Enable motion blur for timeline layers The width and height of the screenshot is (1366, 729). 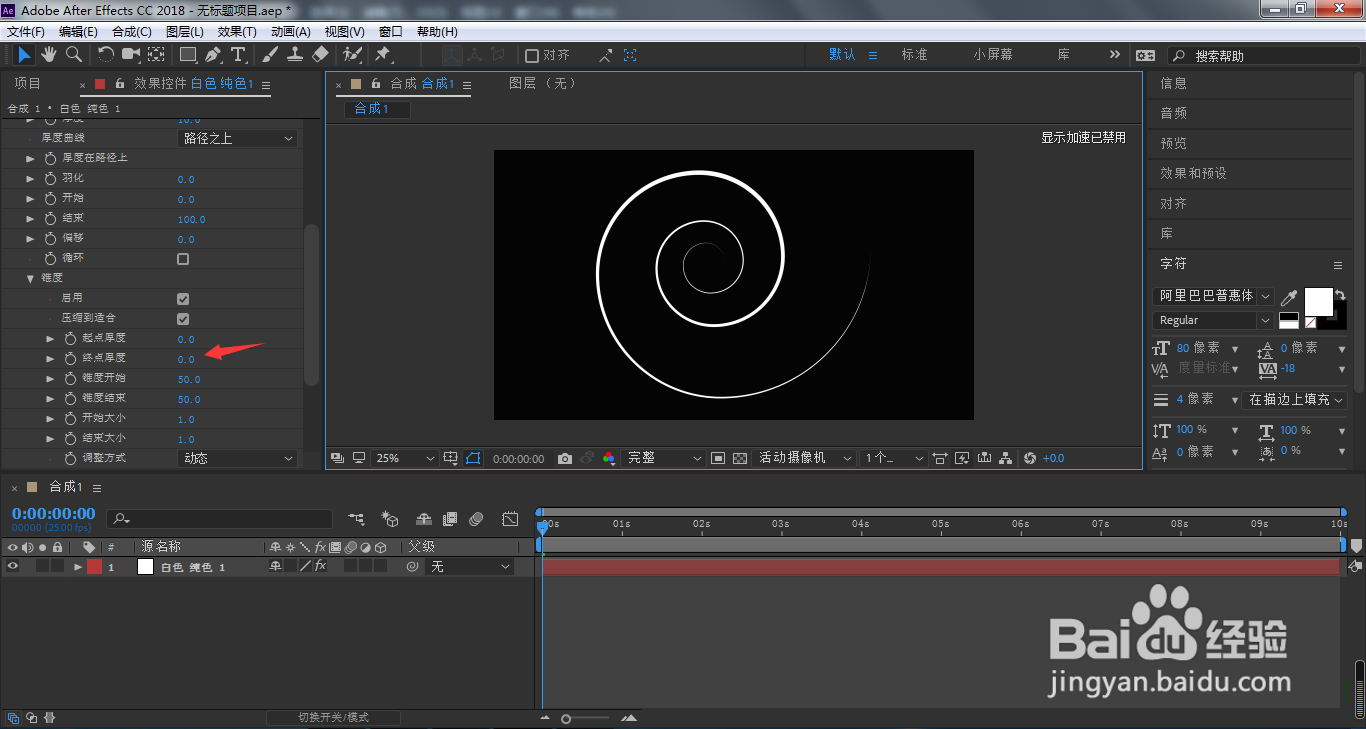[x=476, y=519]
